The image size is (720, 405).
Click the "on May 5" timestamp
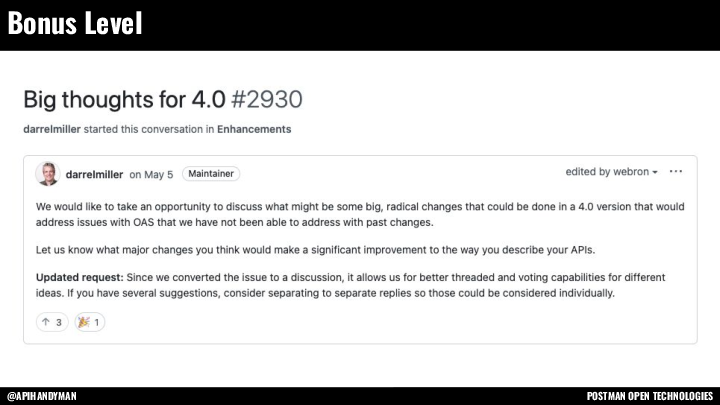click(x=151, y=174)
